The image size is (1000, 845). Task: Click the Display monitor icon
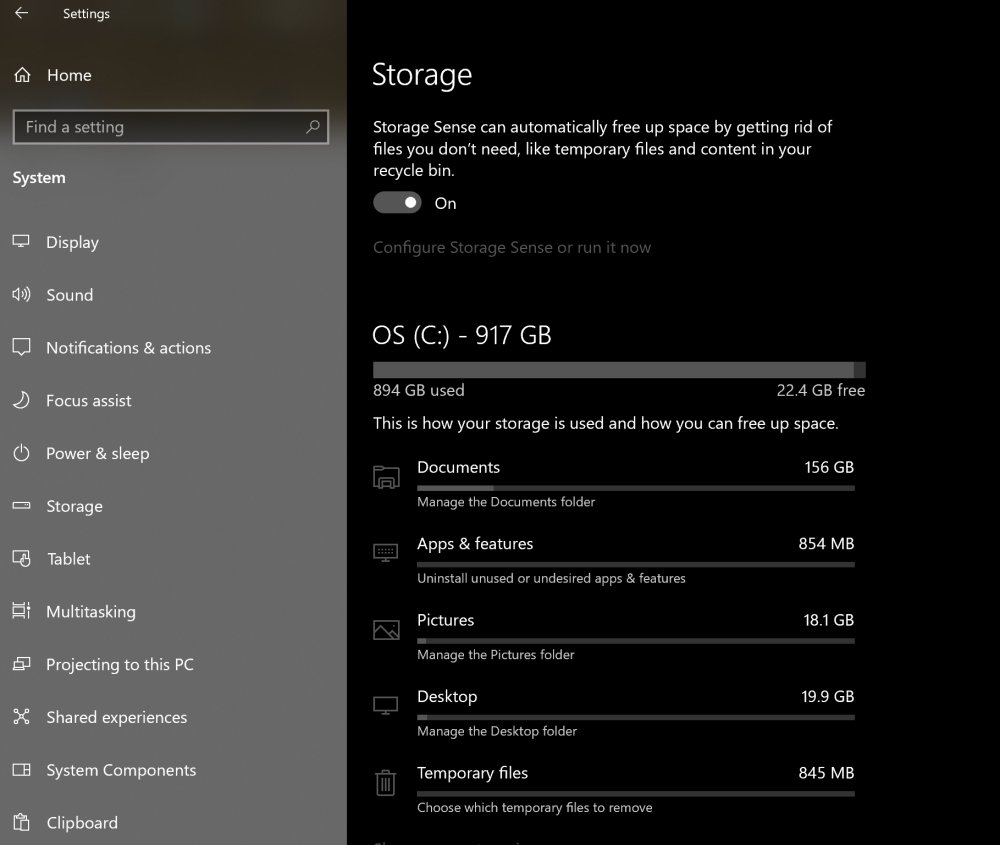coord(21,242)
